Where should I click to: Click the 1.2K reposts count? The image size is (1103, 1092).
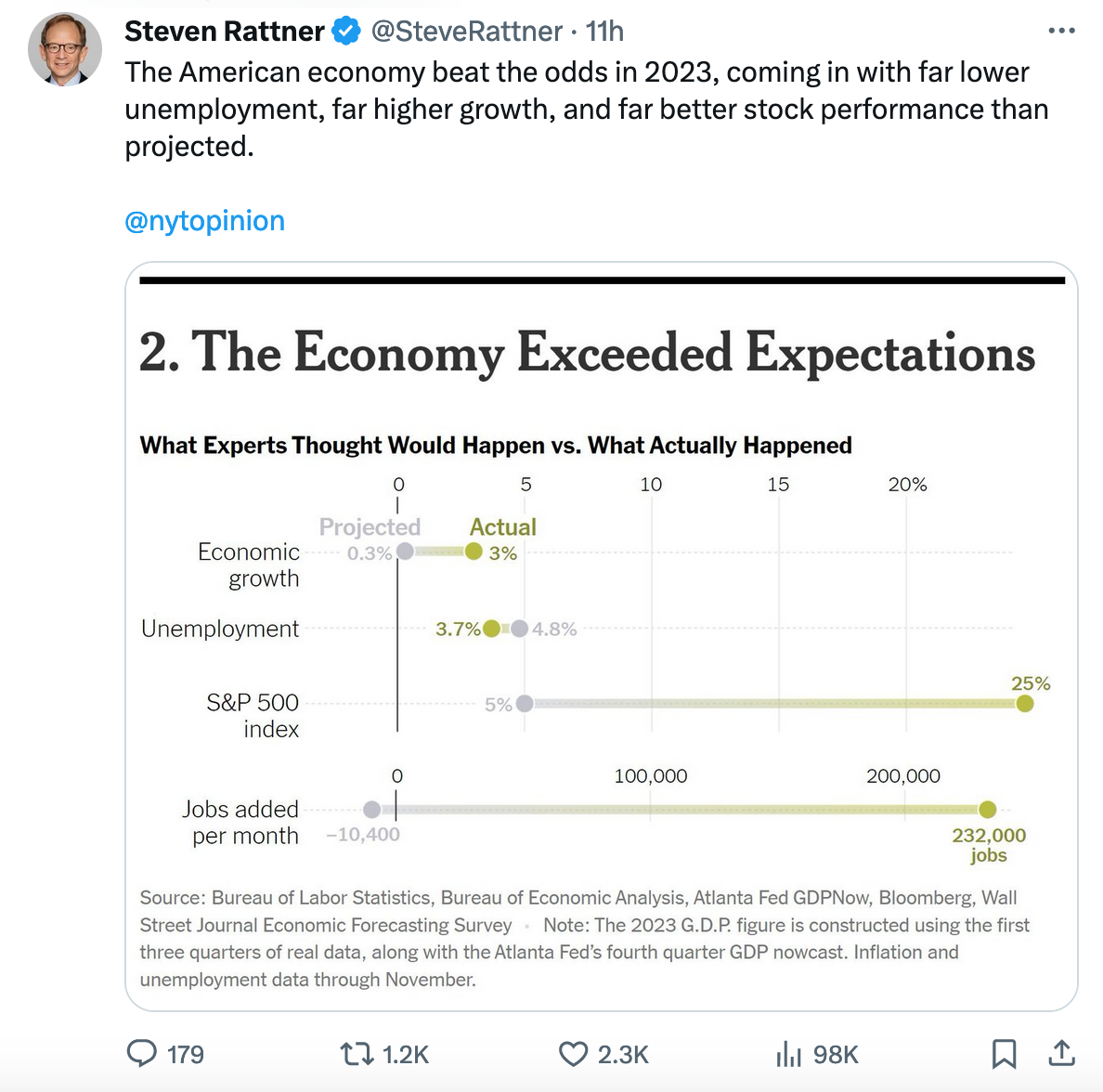[x=406, y=1055]
